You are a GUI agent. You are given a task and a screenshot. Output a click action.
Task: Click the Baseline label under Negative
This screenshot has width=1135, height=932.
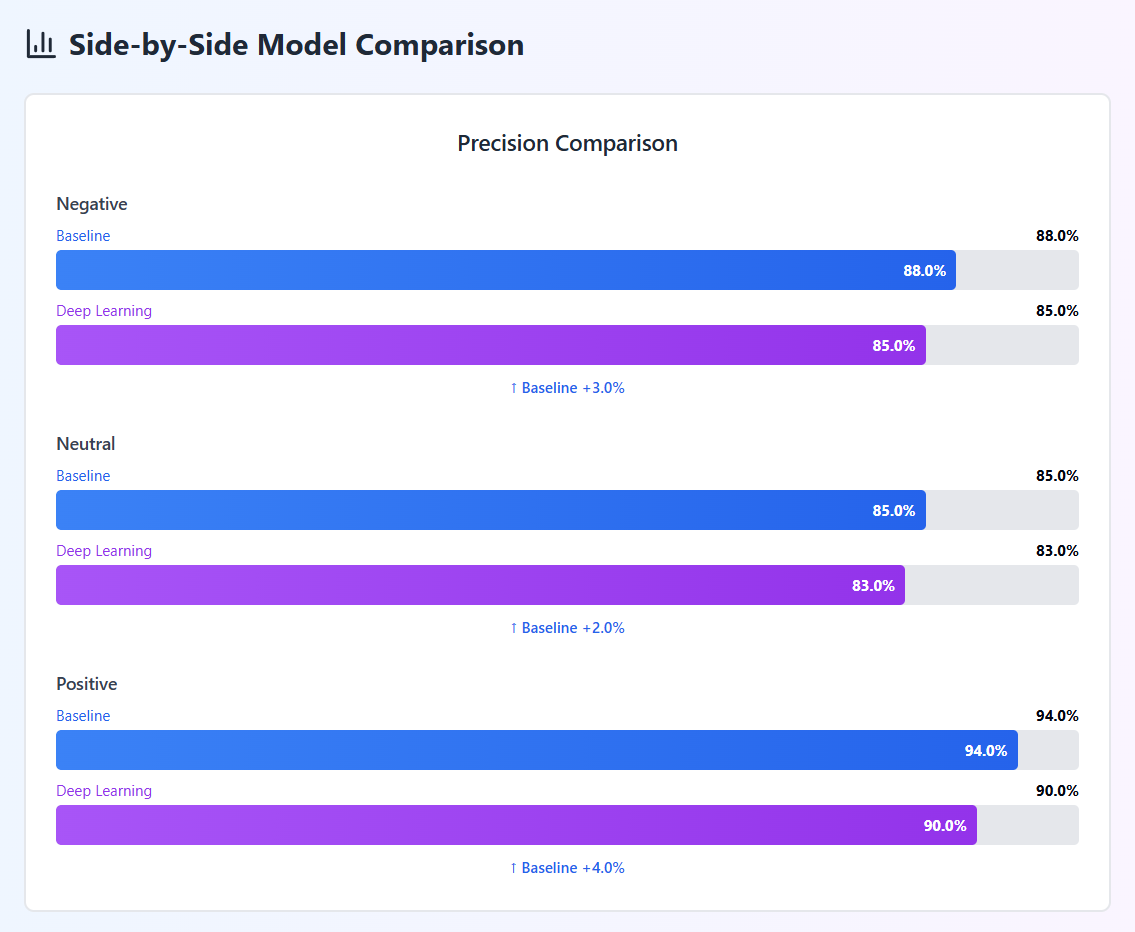(83, 236)
